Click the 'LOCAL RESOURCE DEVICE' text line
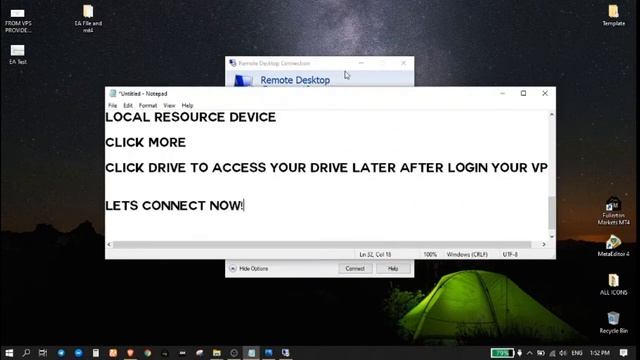Image resolution: width=640 pixels, height=360 pixels. [191, 118]
